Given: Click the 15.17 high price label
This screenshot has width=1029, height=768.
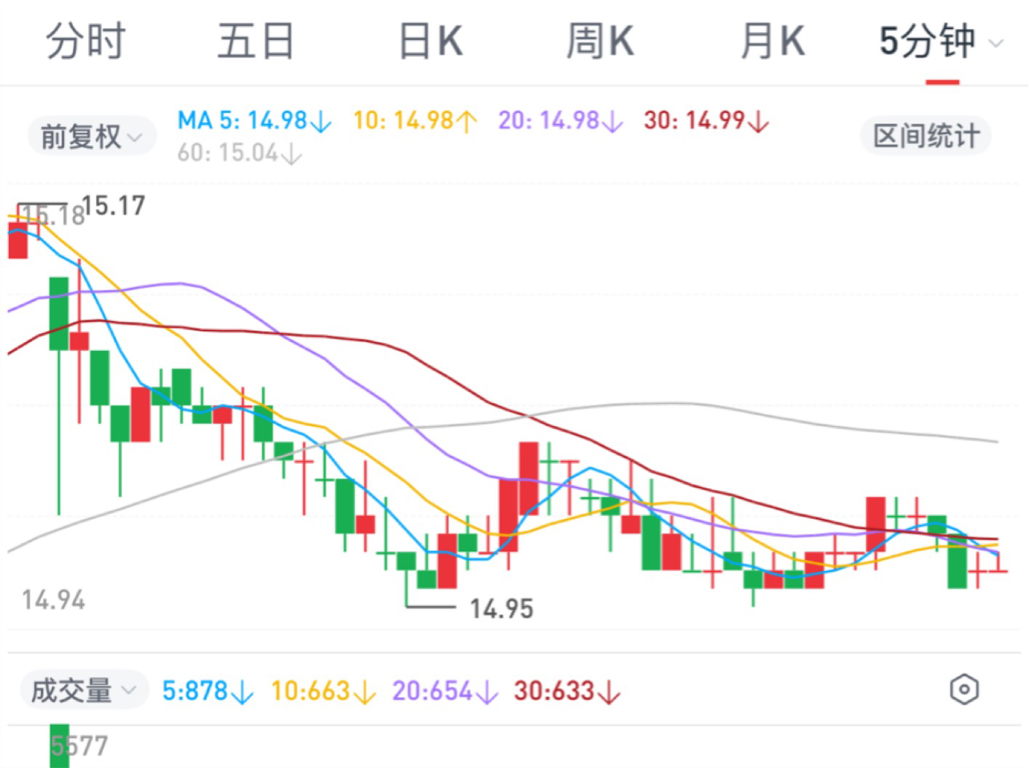Looking at the screenshot, I should click(114, 206).
